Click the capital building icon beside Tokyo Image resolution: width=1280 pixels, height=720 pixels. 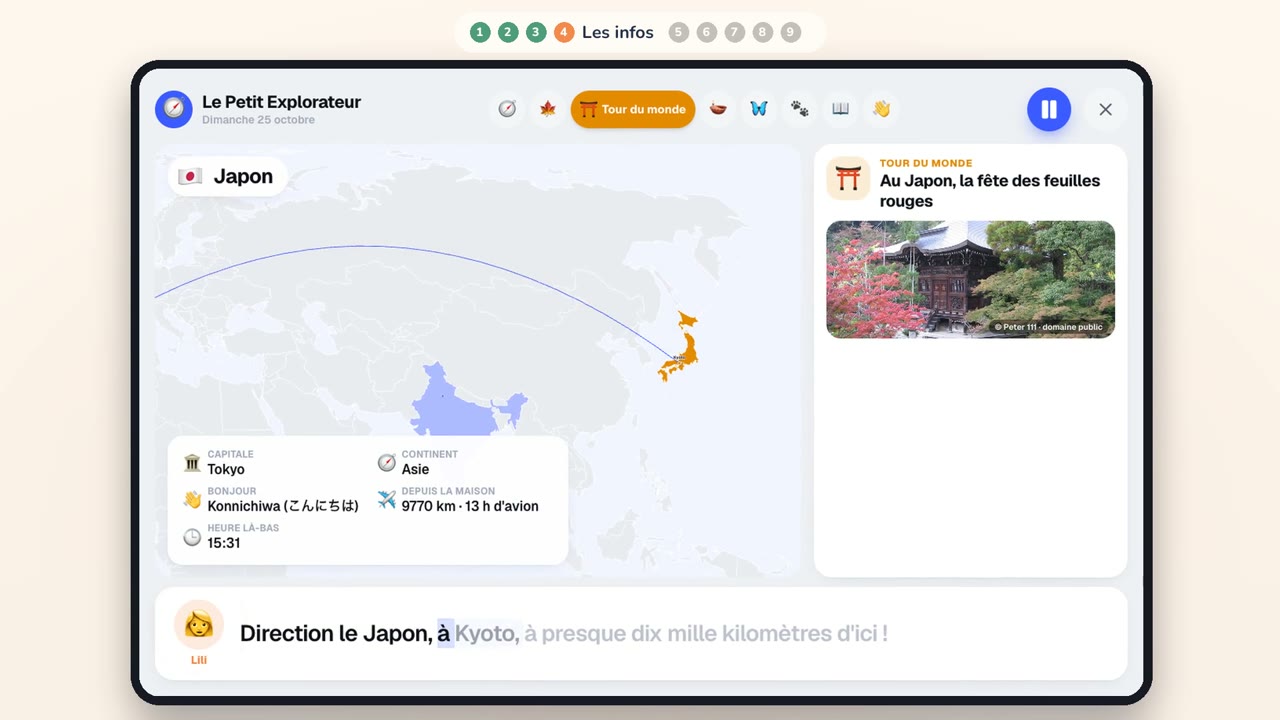pos(192,462)
